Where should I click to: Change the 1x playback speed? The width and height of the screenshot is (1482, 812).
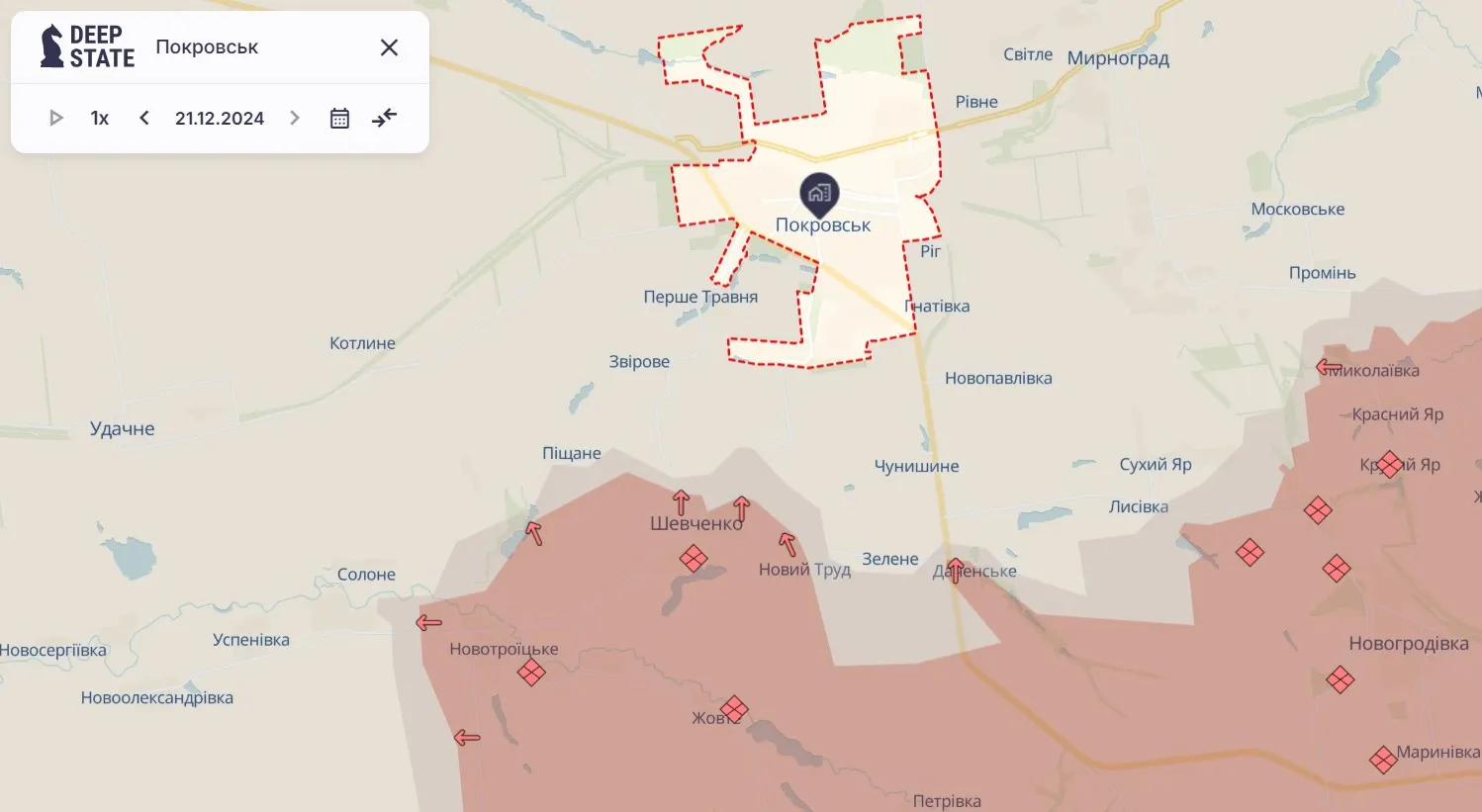100,118
